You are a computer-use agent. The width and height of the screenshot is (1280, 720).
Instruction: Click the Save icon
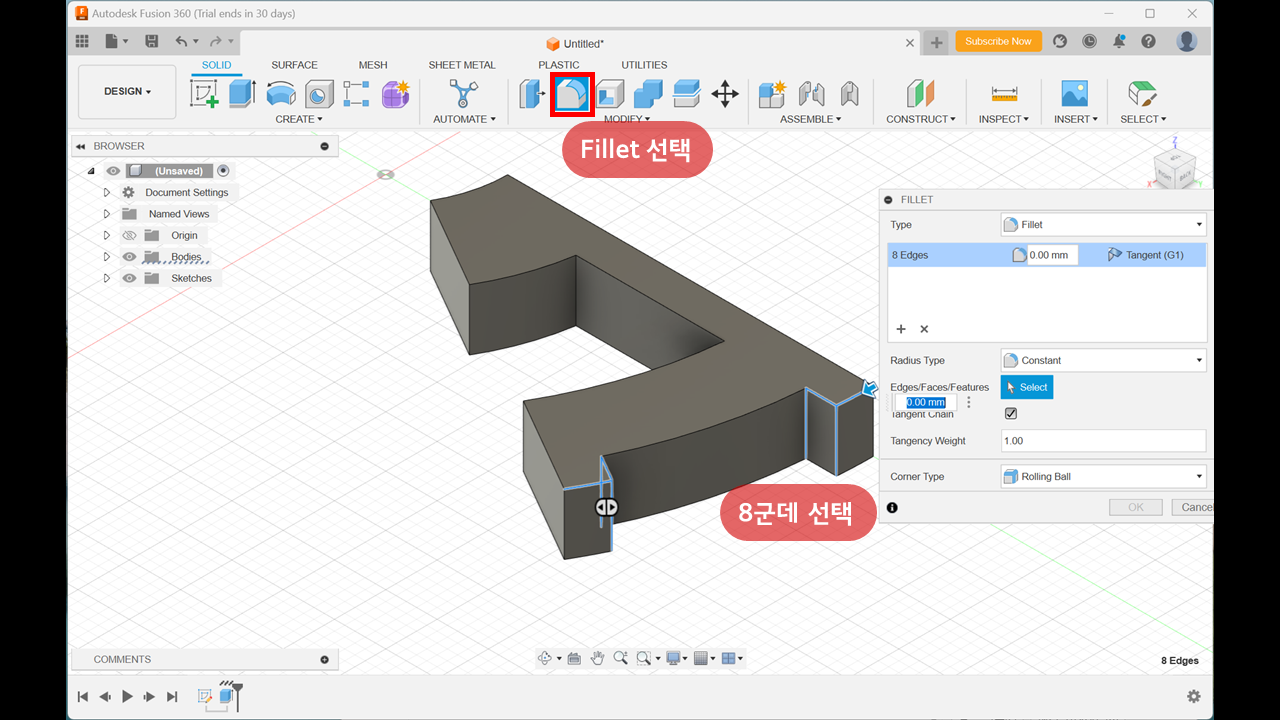tap(152, 41)
